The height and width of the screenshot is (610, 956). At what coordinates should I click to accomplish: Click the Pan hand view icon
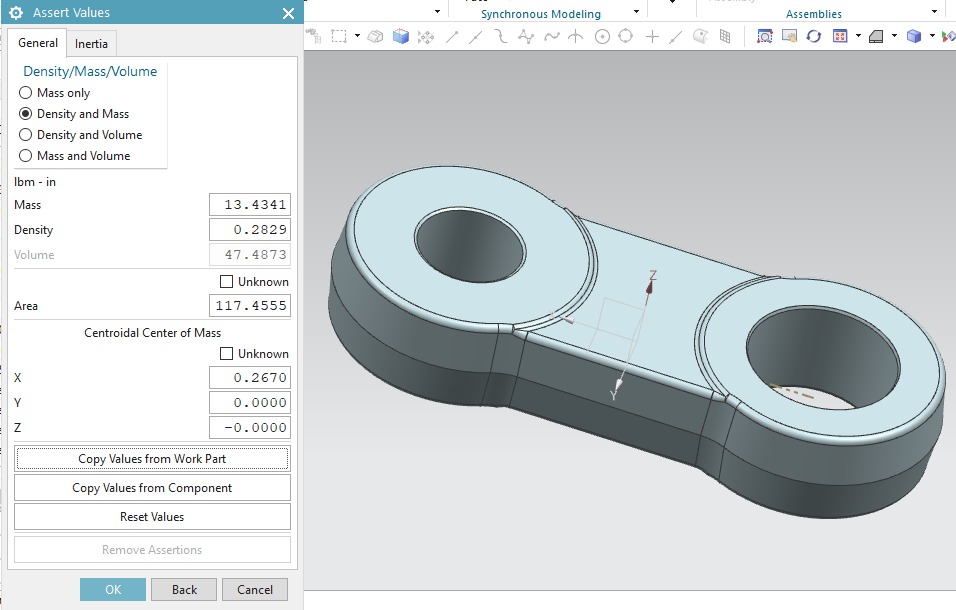(789, 36)
